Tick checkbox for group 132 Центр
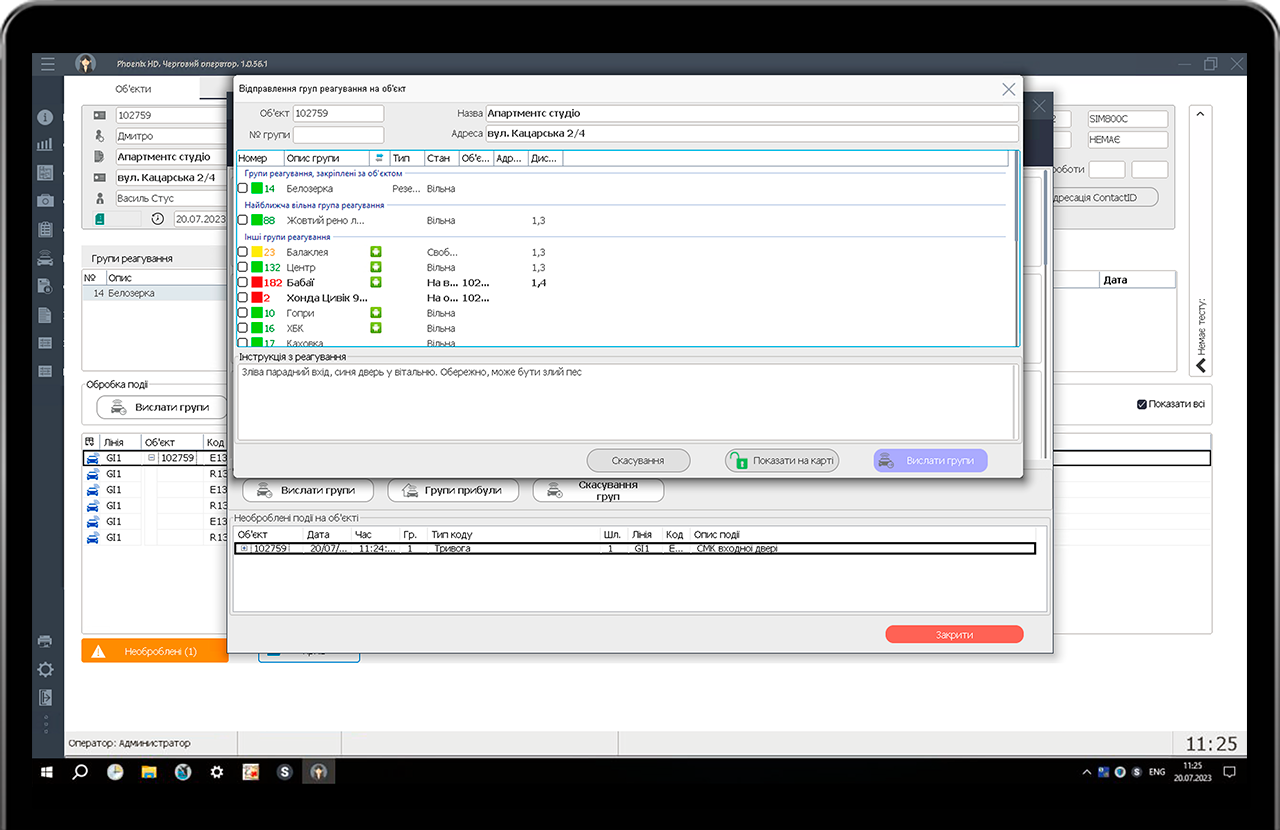The width and height of the screenshot is (1280, 830). click(243, 268)
